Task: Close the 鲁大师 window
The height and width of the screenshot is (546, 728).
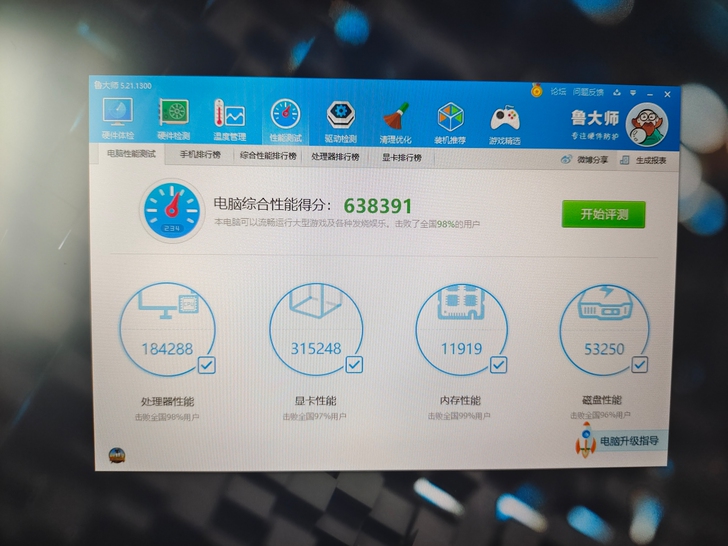Action: [x=667, y=94]
